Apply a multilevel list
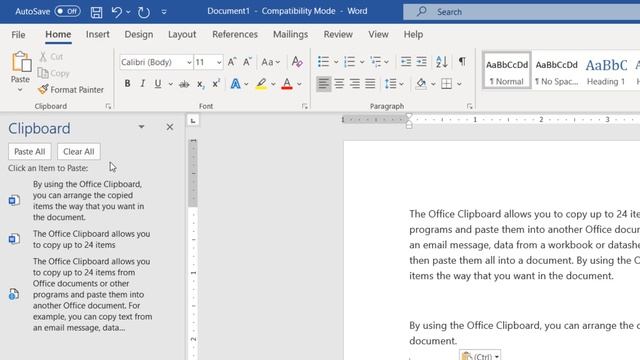The image size is (640, 360). click(x=376, y=62)
